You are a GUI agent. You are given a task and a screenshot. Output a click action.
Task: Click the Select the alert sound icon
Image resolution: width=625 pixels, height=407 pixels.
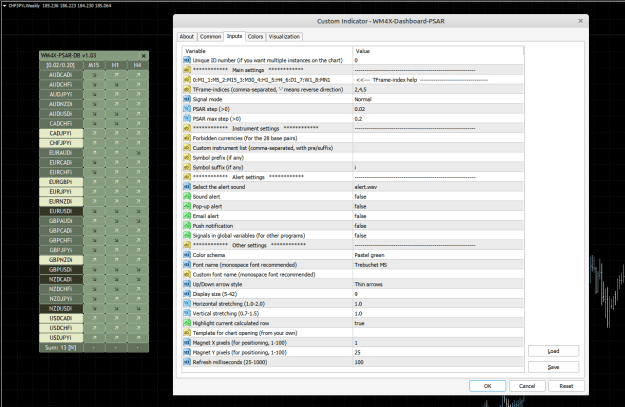pos(187,187)
